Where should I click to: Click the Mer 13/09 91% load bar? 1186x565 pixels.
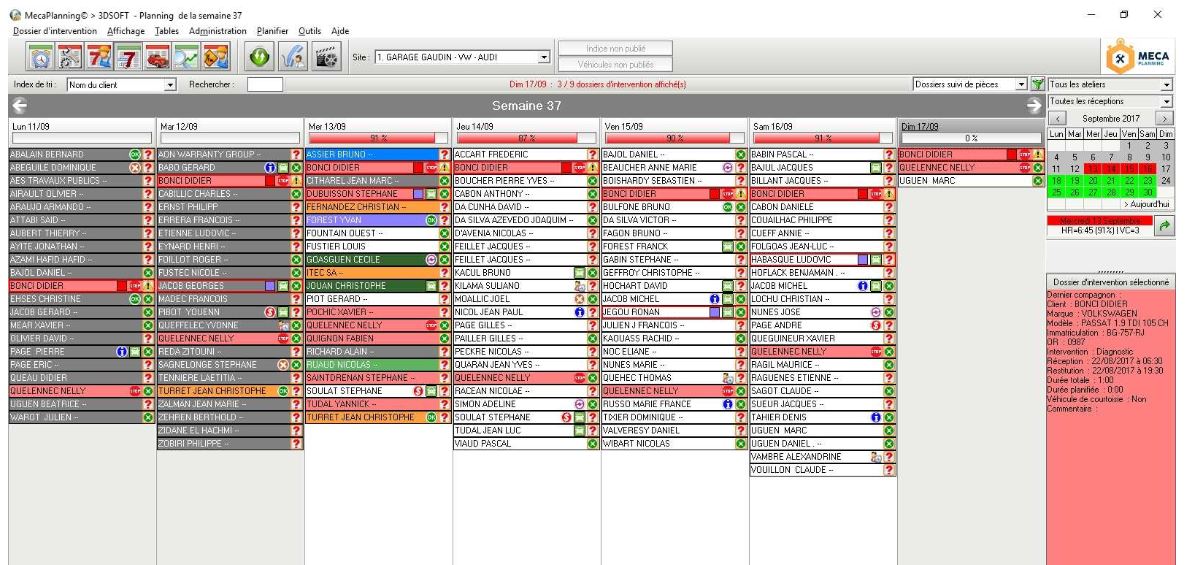click(x=371, y=138)
